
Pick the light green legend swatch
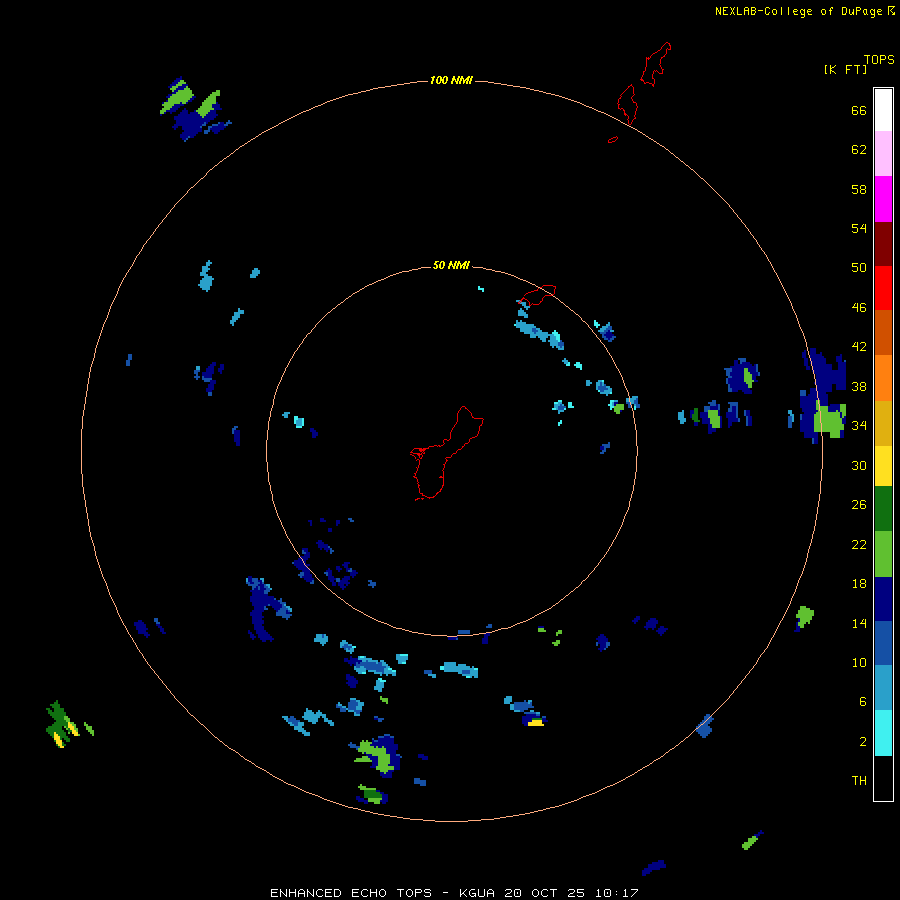883,554
